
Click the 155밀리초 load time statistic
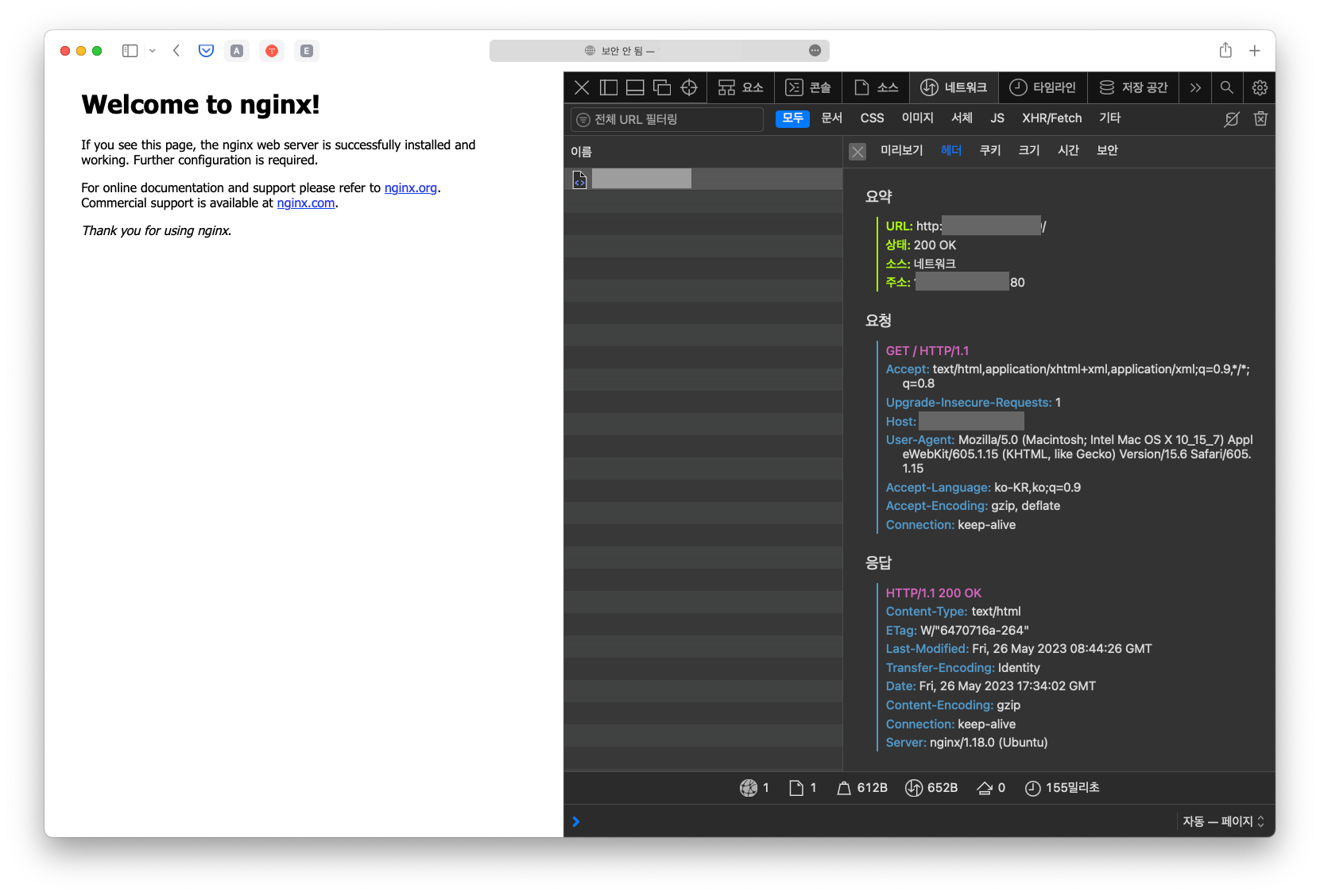1062,788
